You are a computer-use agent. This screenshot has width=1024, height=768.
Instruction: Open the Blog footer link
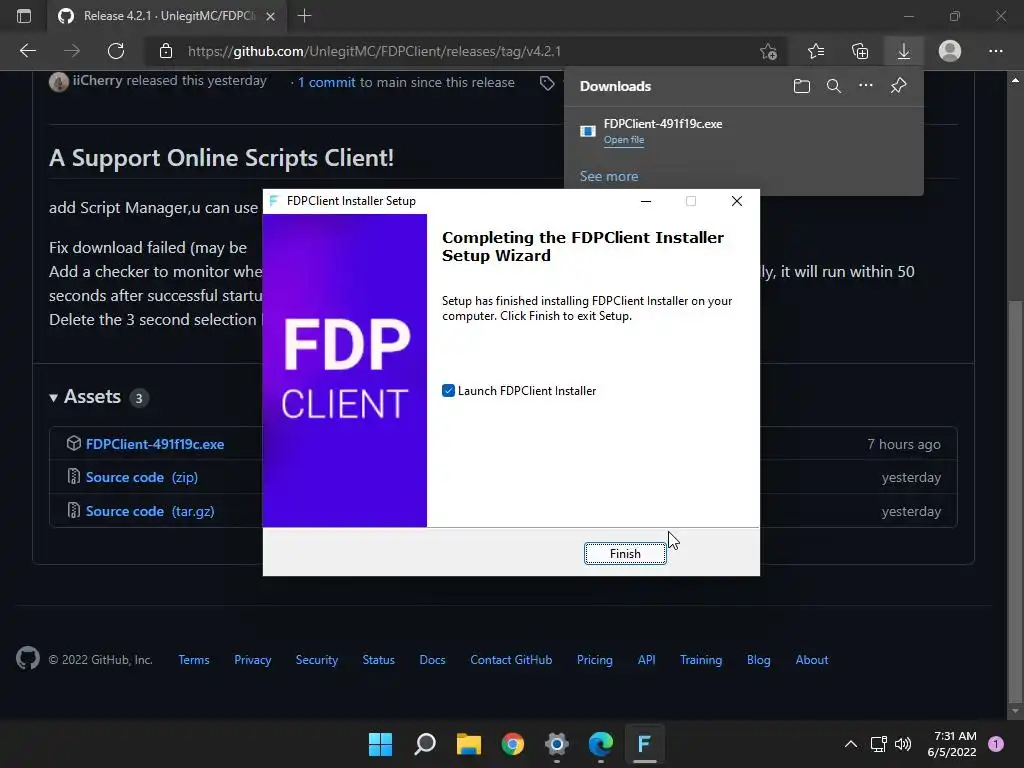click(x=759, y=660)
